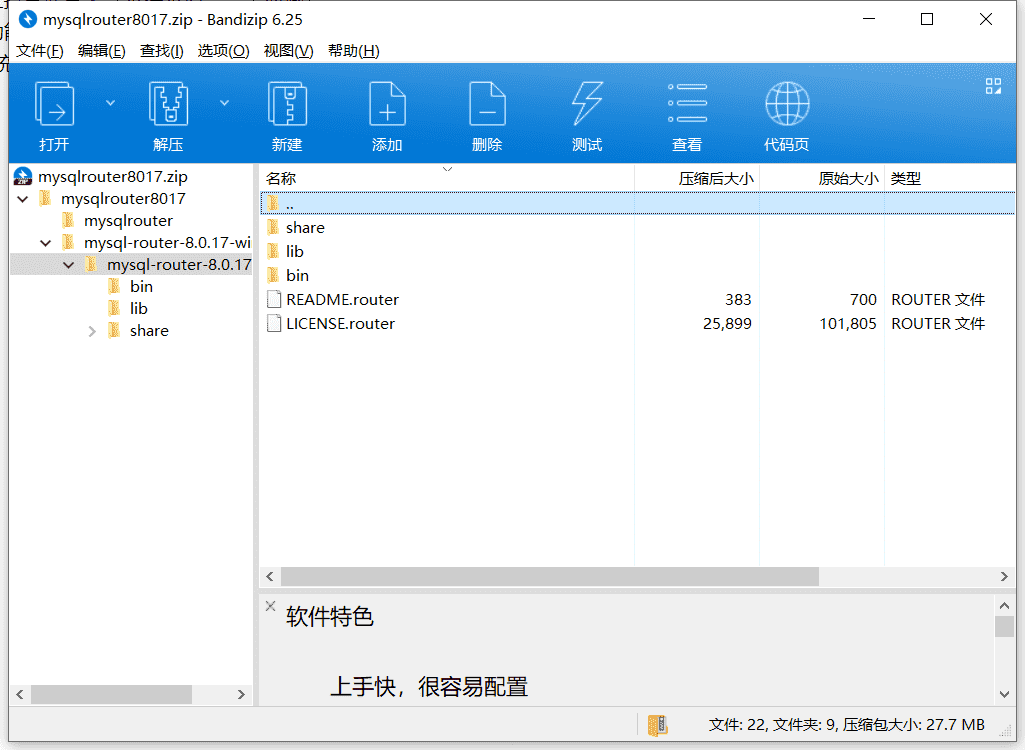Open the dropdown arrow next to Open

coord(110,103)
